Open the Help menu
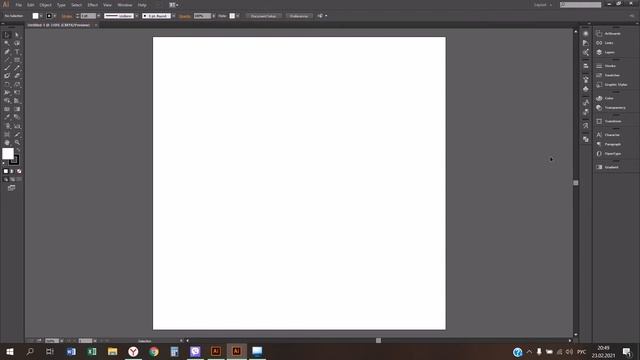Viewport: 640px width, 360px height. 142,5
